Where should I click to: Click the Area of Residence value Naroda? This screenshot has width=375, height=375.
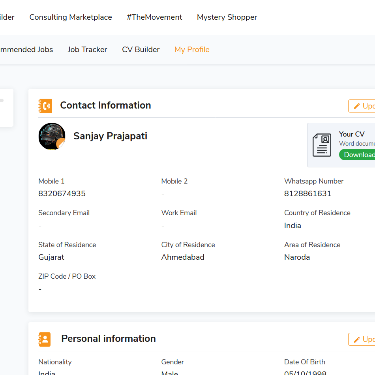tap(297, 257)
